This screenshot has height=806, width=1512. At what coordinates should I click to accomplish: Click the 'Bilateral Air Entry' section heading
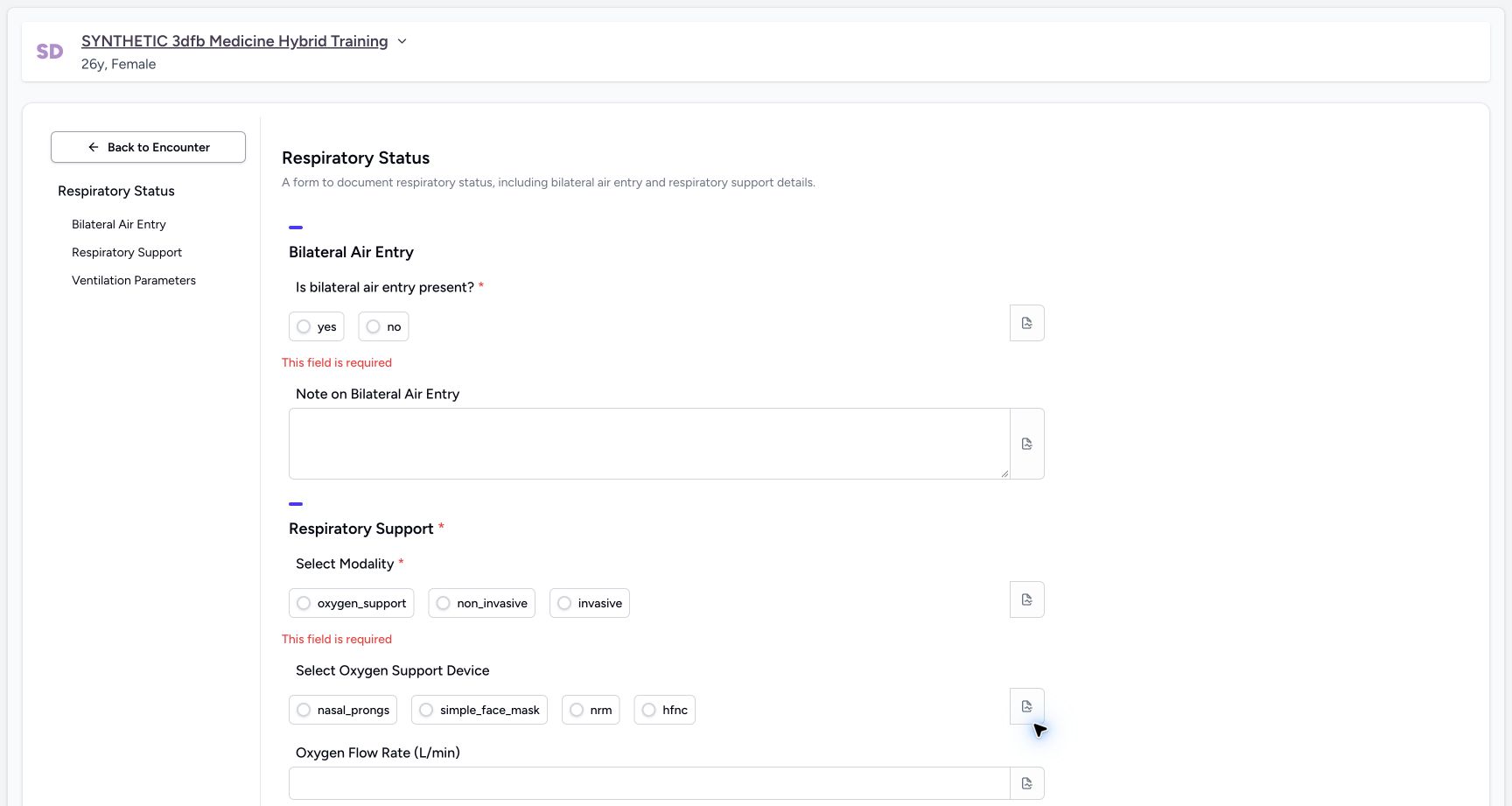pyautogui.click(x=351, y=252)
